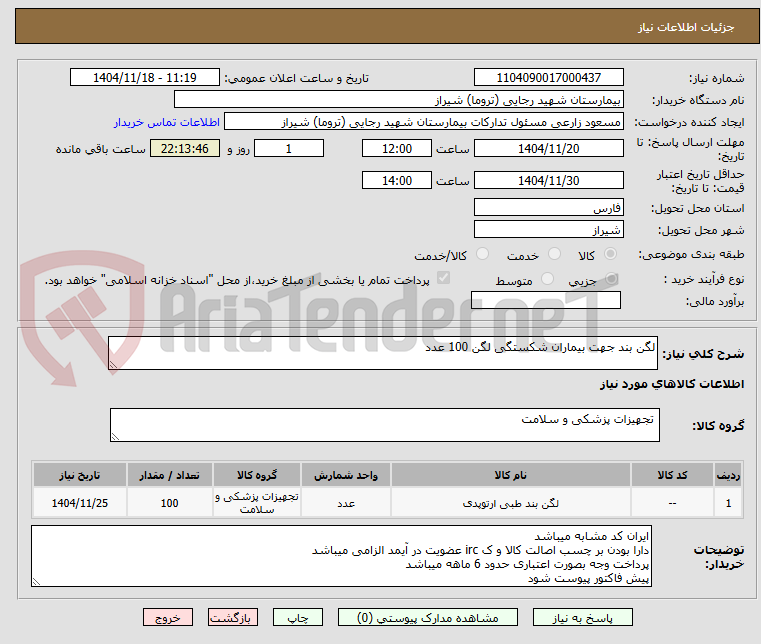This screenshot has height=644, width=761.
Task: Click the مشاهده مدارک پیوستی button
Action: tap(428, 617)
